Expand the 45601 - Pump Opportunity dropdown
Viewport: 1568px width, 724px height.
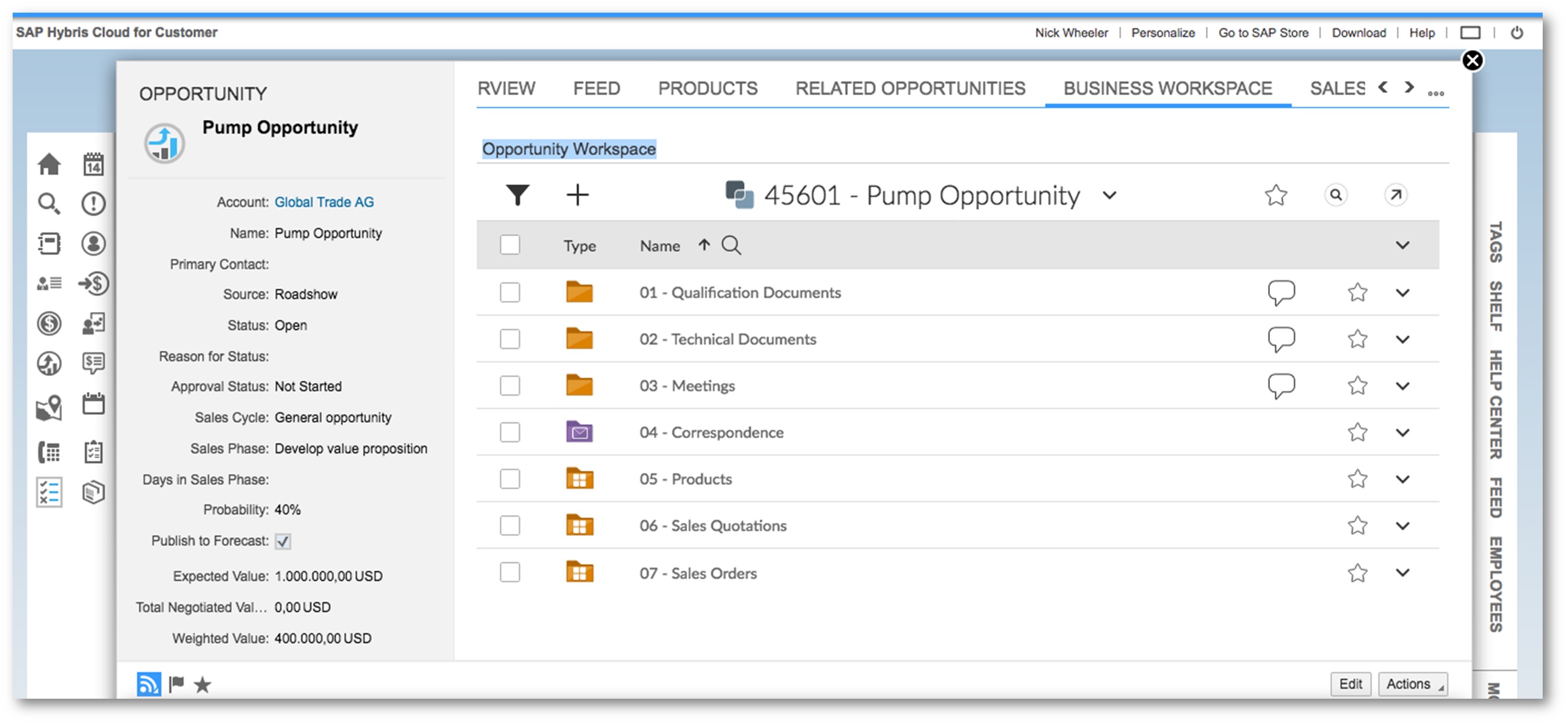[x=1110, y=196]
